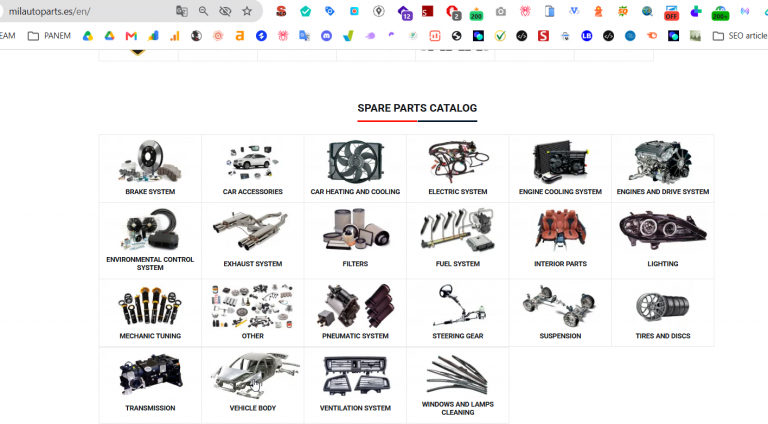Open the first Google Drive bookmark

click(88, 36)
